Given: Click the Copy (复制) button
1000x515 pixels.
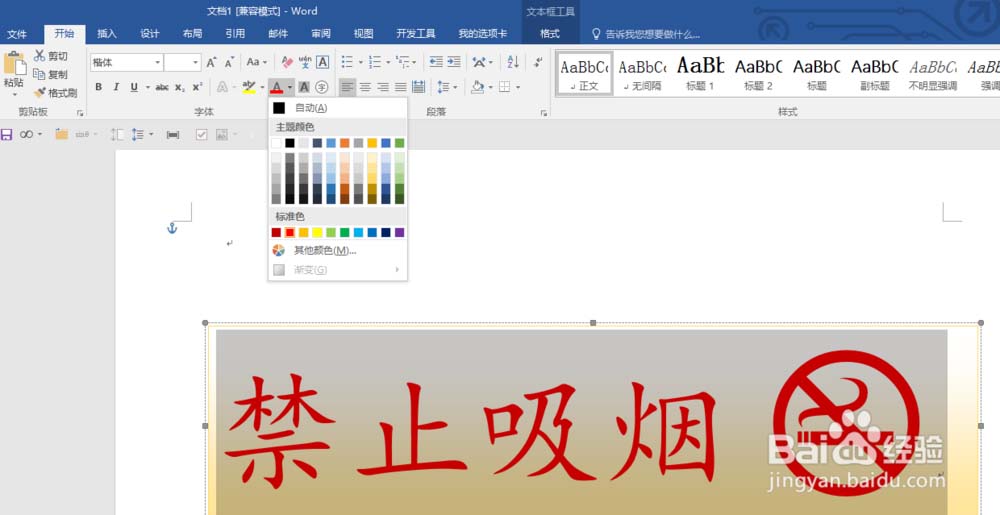Looking at the screenshot, I should click(x=51, y=75).
